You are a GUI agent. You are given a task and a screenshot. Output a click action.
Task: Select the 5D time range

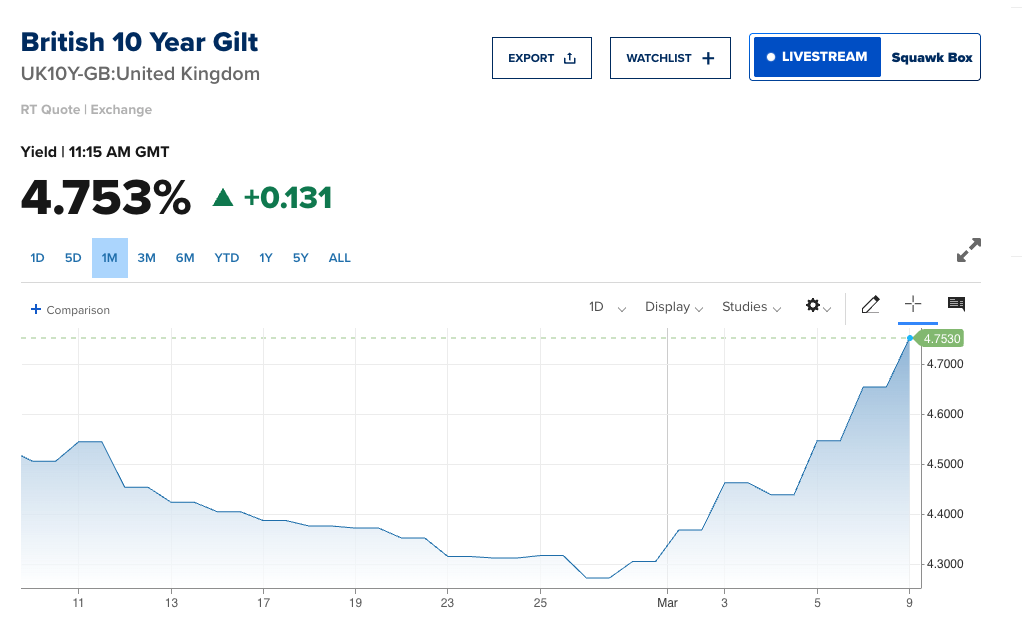(x=73, y=258)
